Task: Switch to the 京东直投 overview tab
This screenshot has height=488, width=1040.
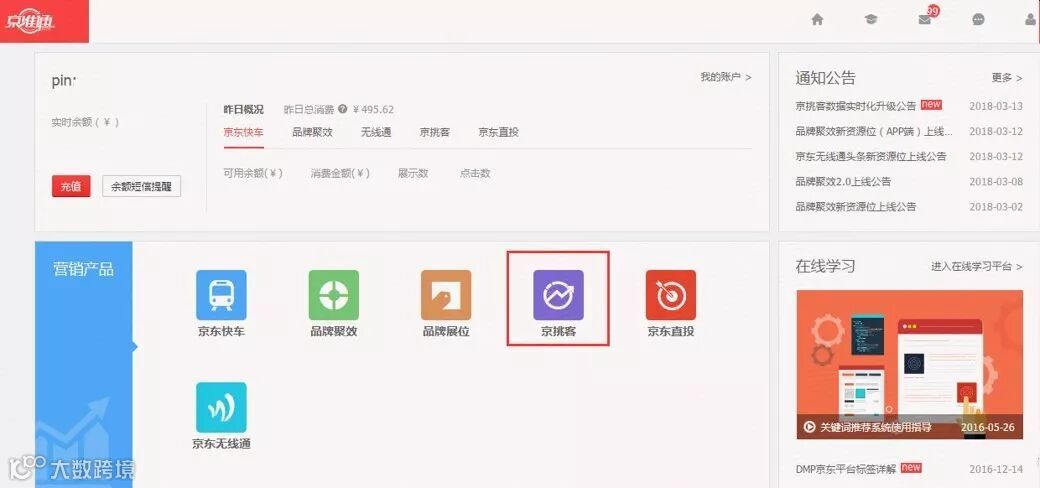Action: [x=499, y=132]
